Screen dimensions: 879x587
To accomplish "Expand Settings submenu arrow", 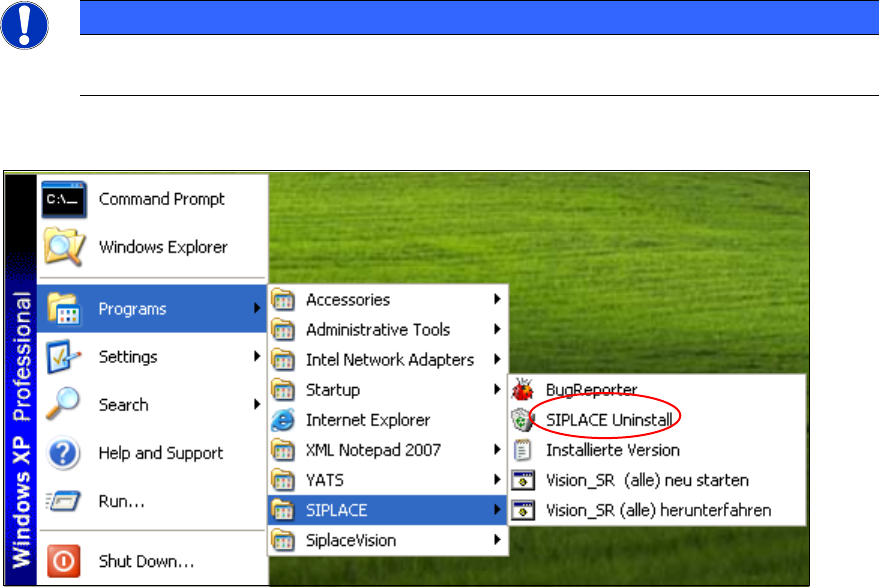I will point(257,356).
